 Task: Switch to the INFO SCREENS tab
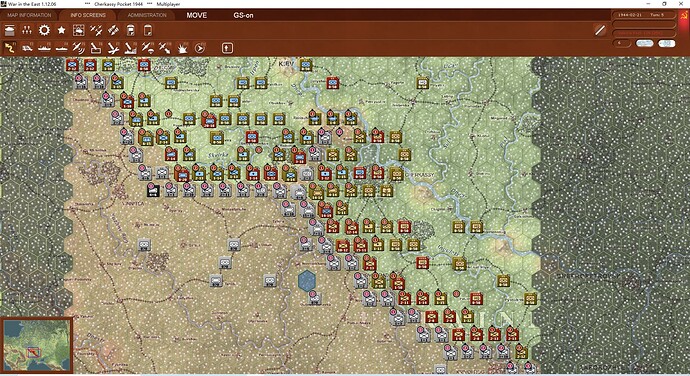(88, 15)
